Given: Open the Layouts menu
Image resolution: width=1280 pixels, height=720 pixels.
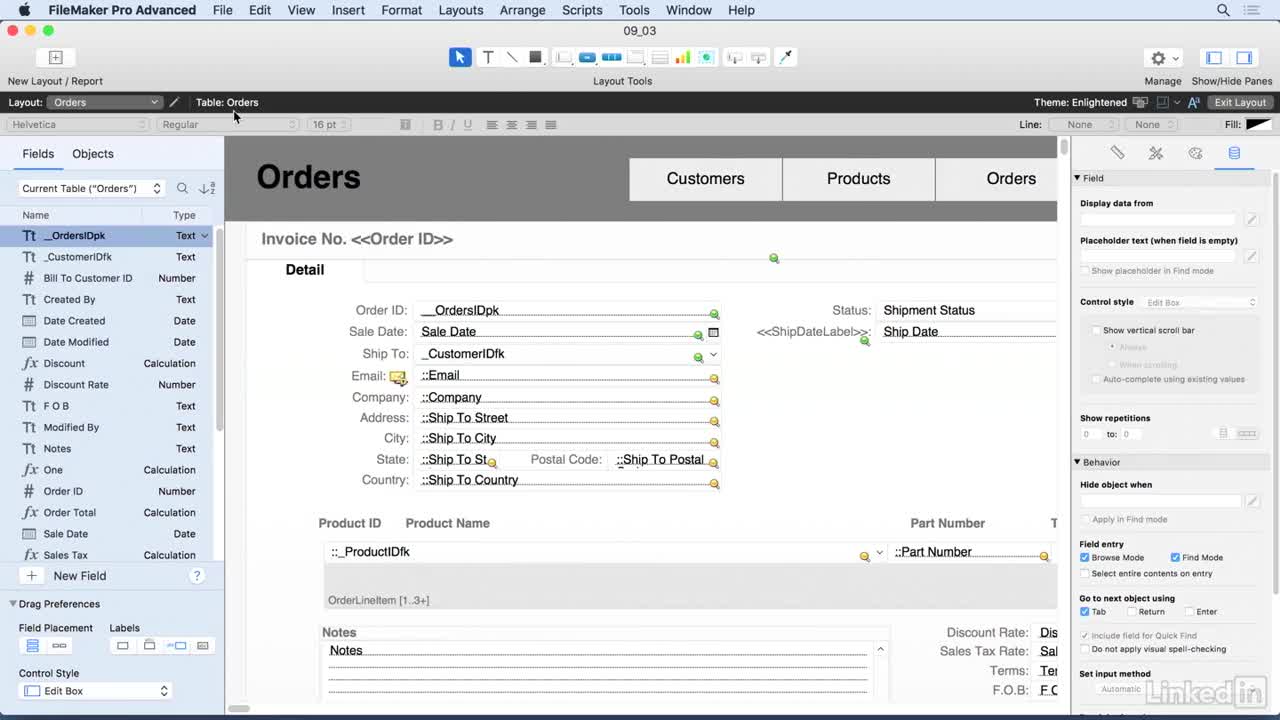Looking at the screenshot, I should (x=461, y=10).
